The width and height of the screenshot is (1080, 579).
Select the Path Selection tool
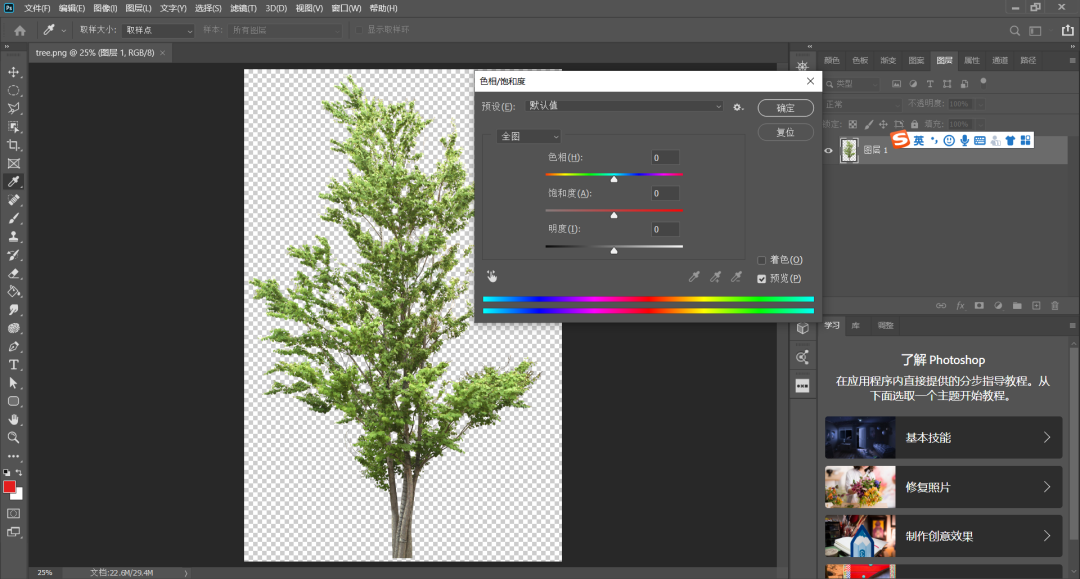pyautogui.click(x=13, y=383)
